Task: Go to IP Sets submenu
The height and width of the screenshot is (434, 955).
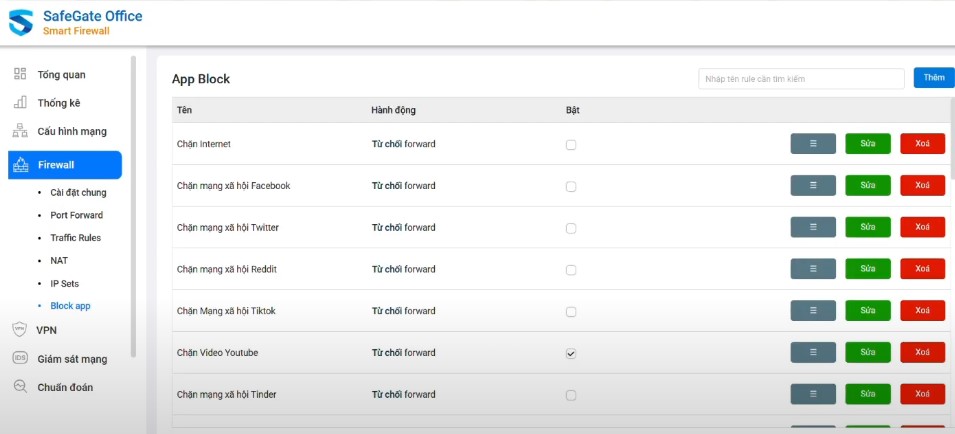Action: coord(65,284)
